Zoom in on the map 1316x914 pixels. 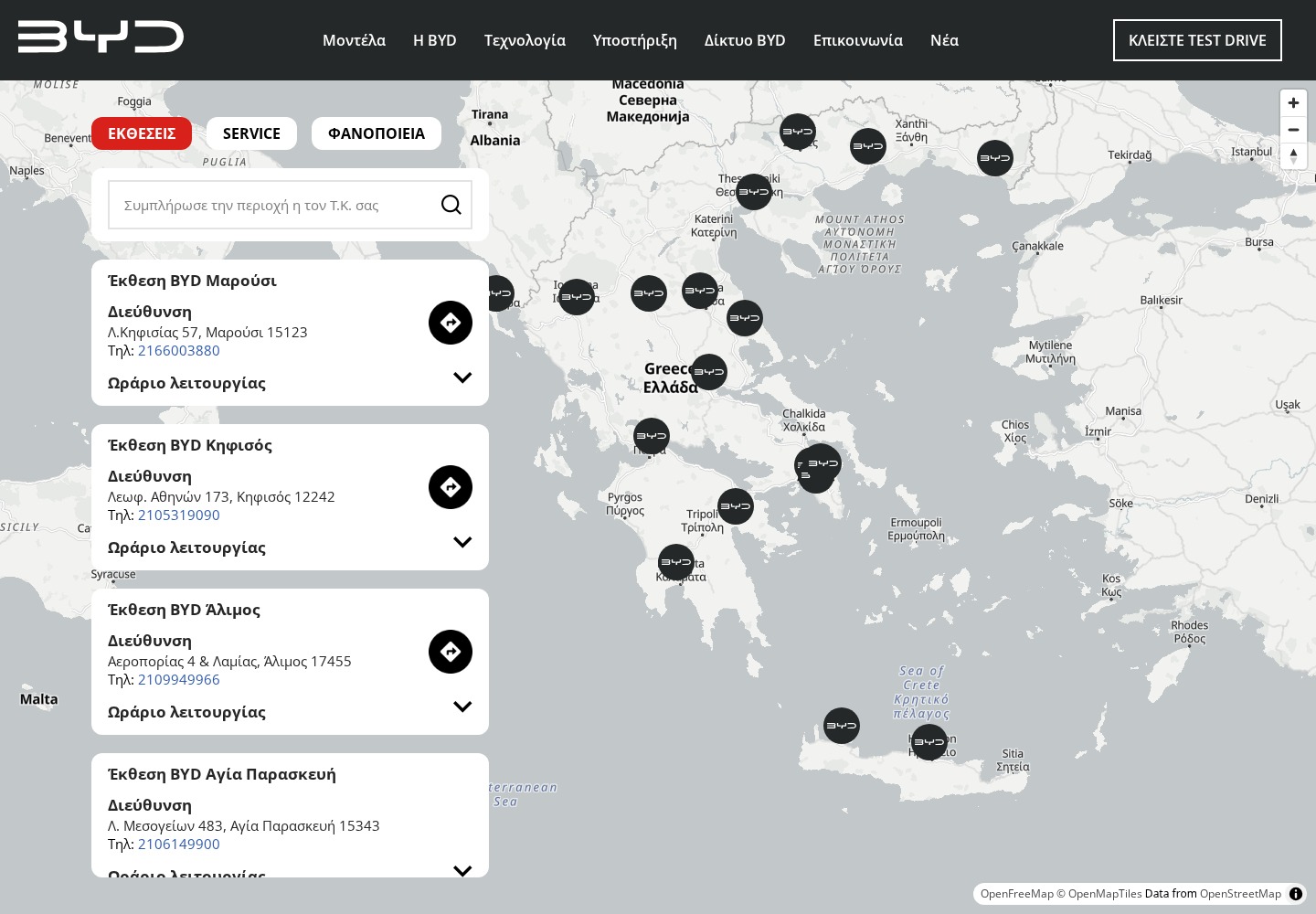coord(1293,103)
